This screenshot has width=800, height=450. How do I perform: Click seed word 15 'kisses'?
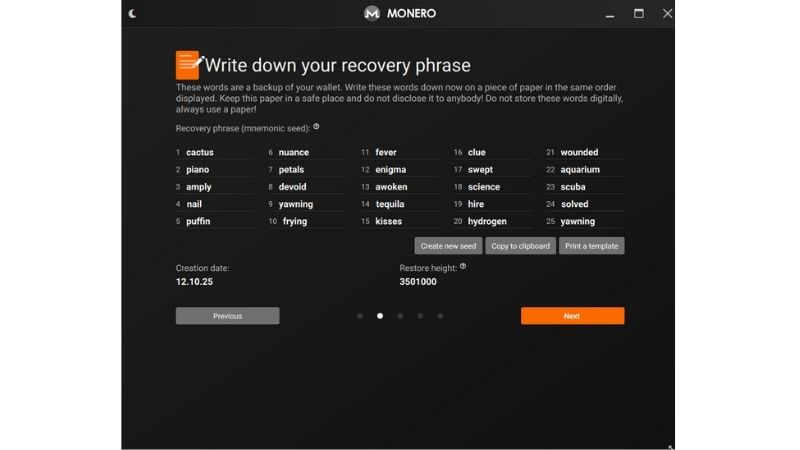click(x=389, y=221)
